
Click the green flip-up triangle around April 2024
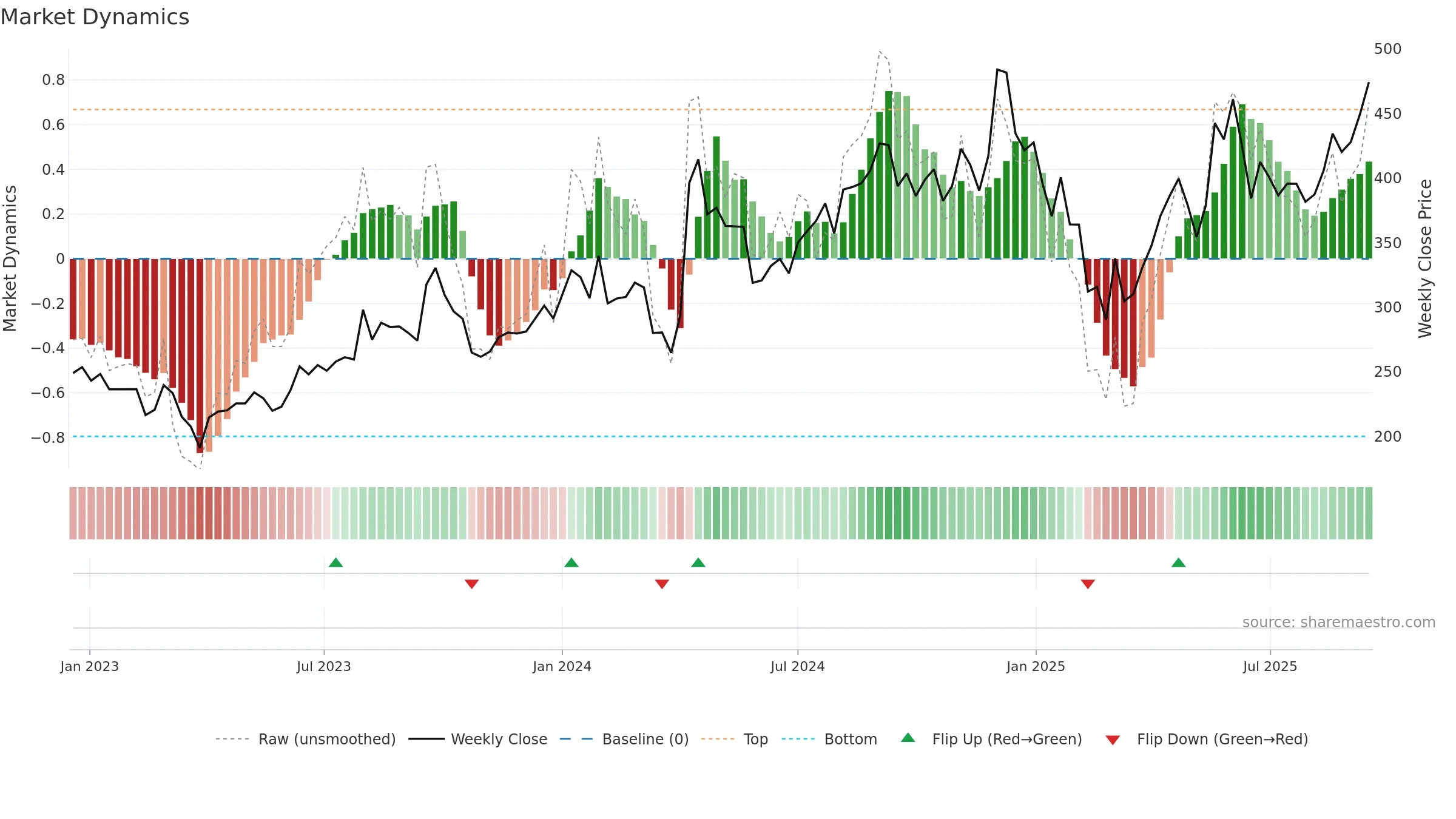[x=698, y=562]
